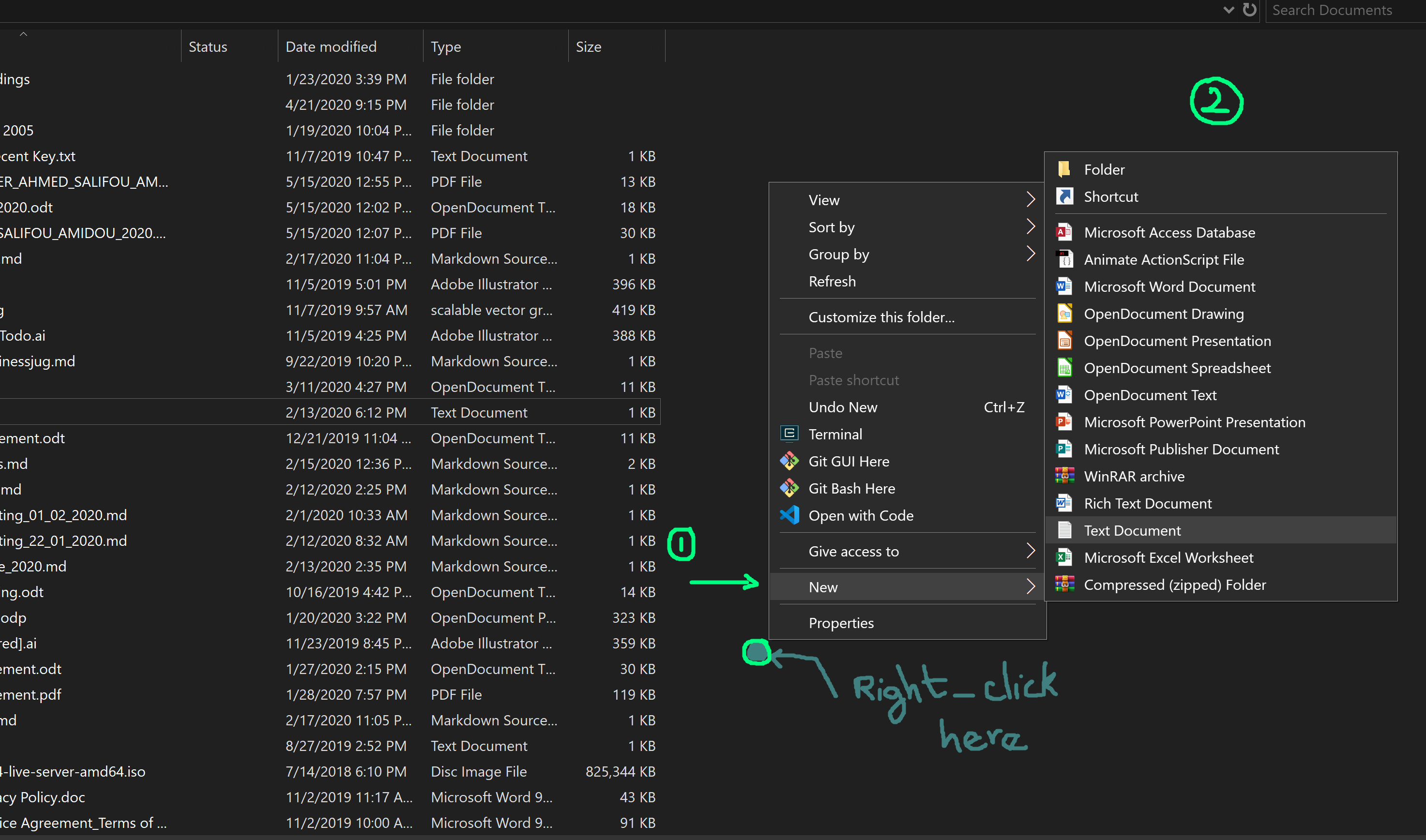Expand the Give access to submenu arrow
Viewport: 1426px width, 840px height.
(1031, 551)
